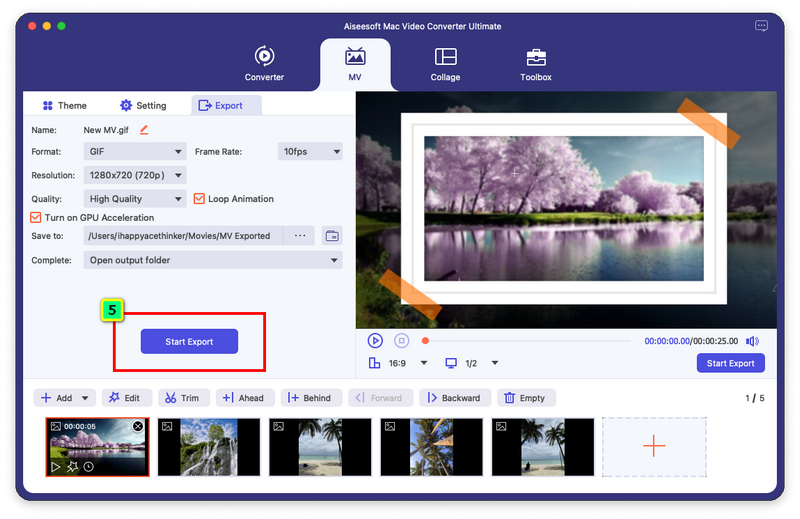Viewport: 800px width, 519px height.
Task: Expand the Resolution 1280x720 dropdown
Action: pyautogui.click(x=137, y=175)
